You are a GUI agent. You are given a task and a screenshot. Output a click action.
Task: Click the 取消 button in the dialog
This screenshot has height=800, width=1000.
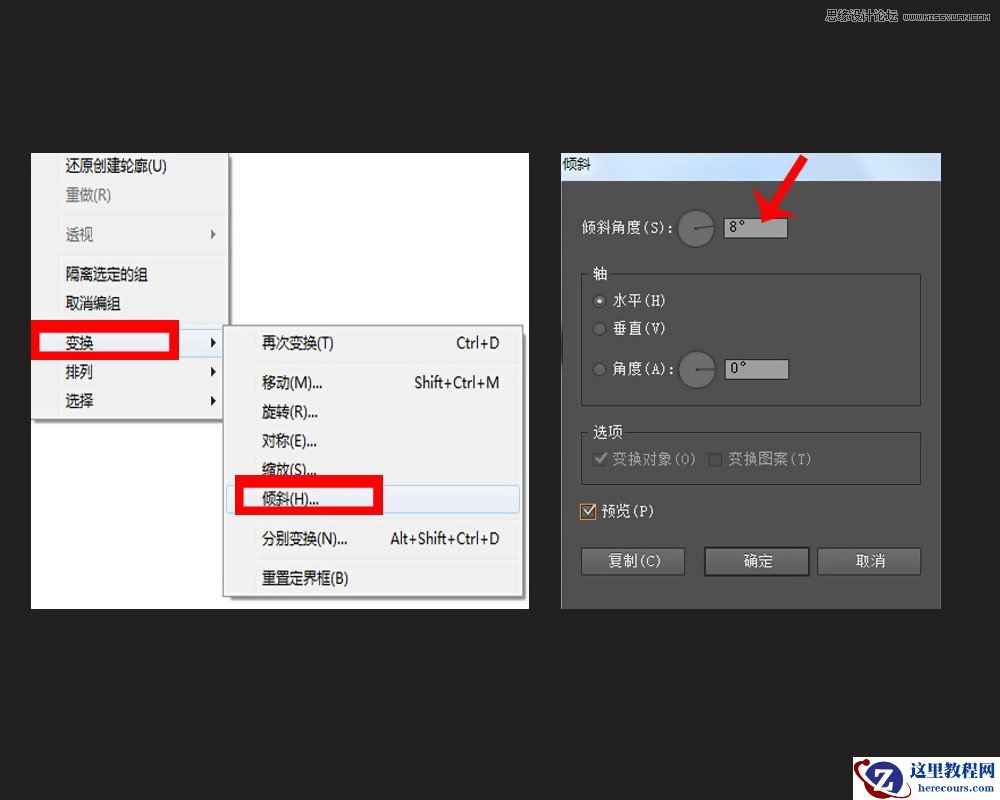tap(869, 561)
